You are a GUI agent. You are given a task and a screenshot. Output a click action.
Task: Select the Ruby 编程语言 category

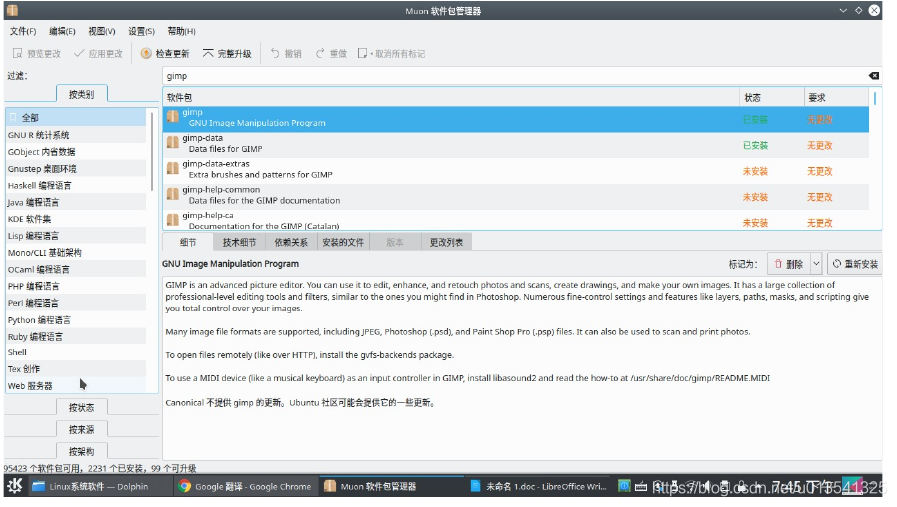click(76, 336)
